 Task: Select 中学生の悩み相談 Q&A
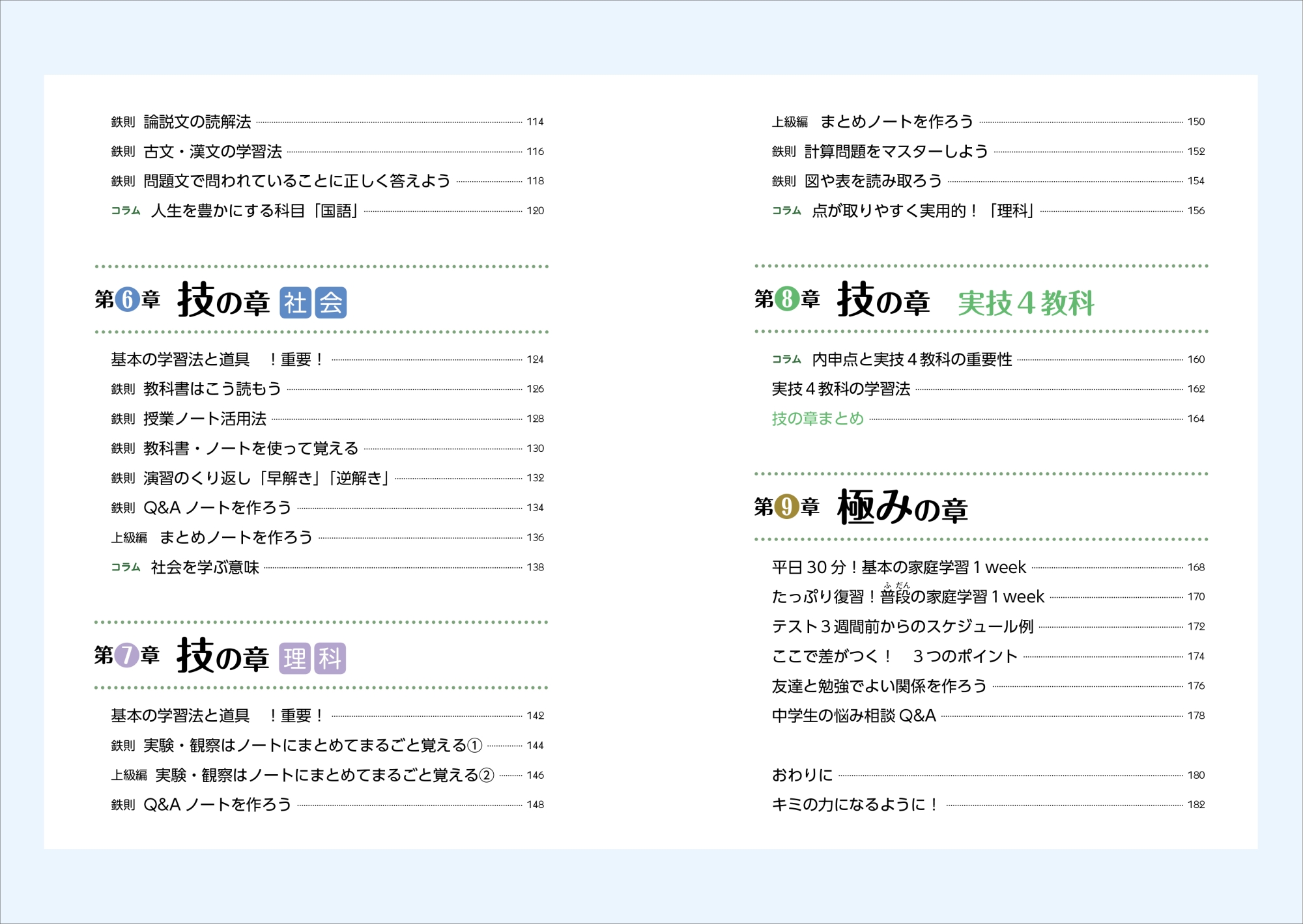click(854, 716)
